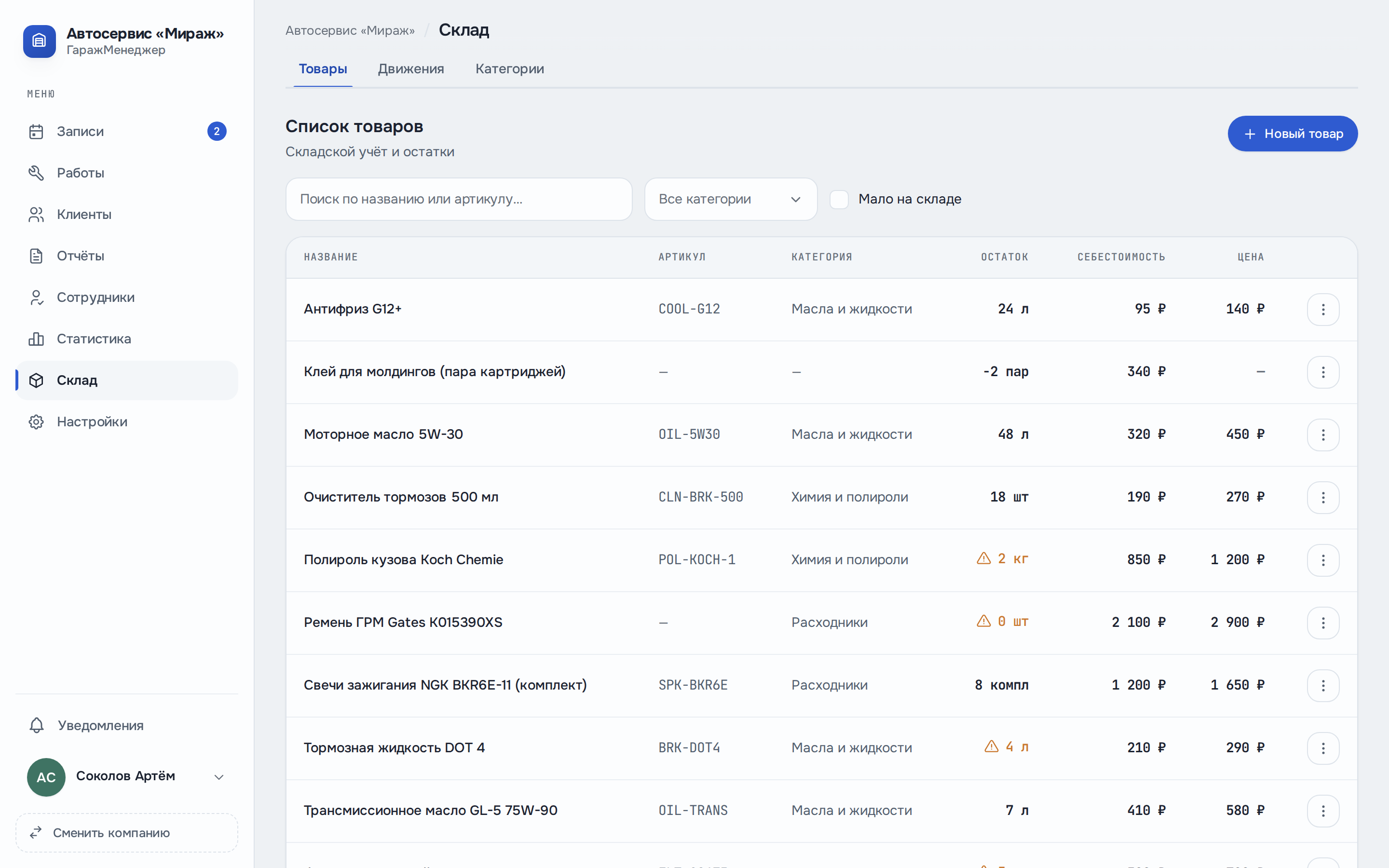Image resolution: width=1389 pixels, height=868 pixels.
Task: Click article code CLN-BRK-500
Action: coord(700,497)
